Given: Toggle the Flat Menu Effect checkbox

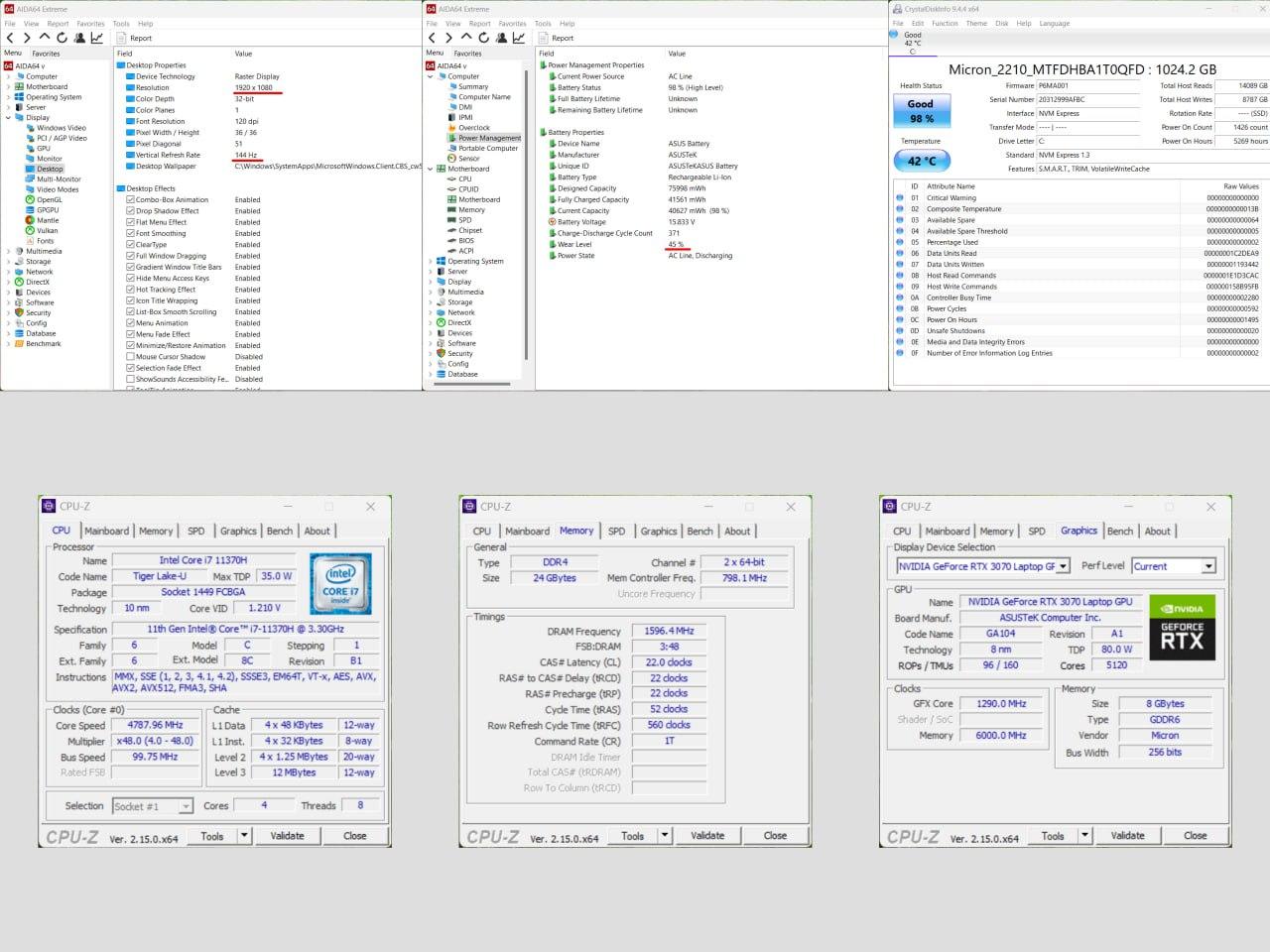Looking at the screenshot, I should pos(130,222).
